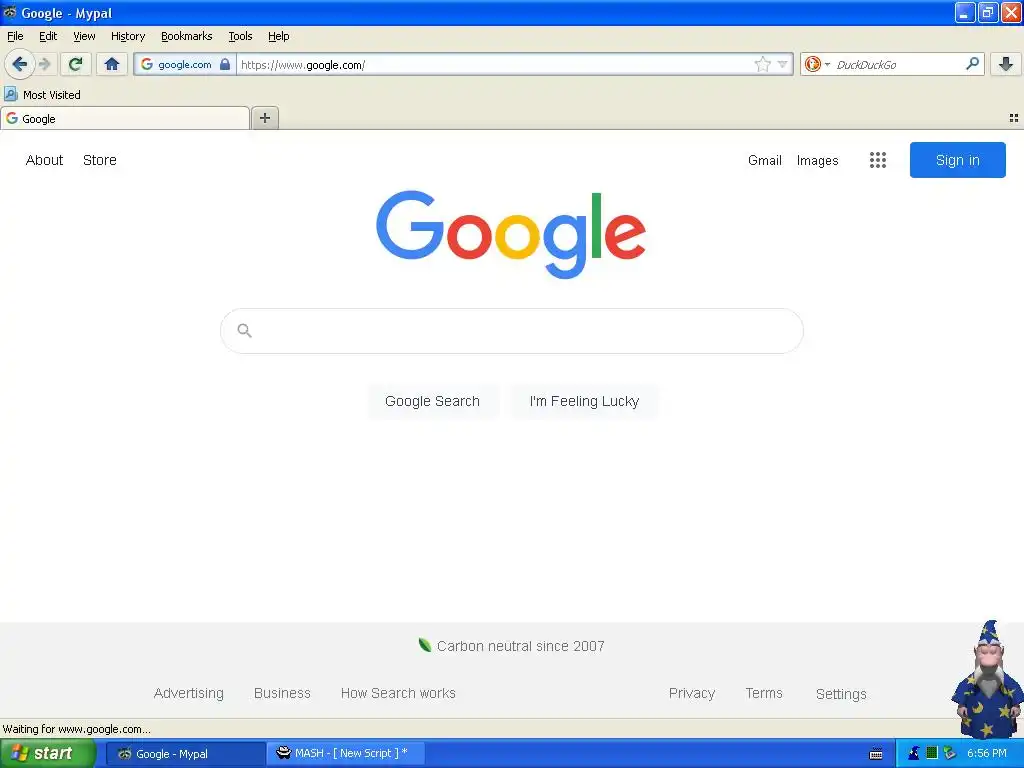The height and width of the screenshot is (768, 1024).
Task: Open Gmail link
Action: pyautogui.click(x=765, y=160)
